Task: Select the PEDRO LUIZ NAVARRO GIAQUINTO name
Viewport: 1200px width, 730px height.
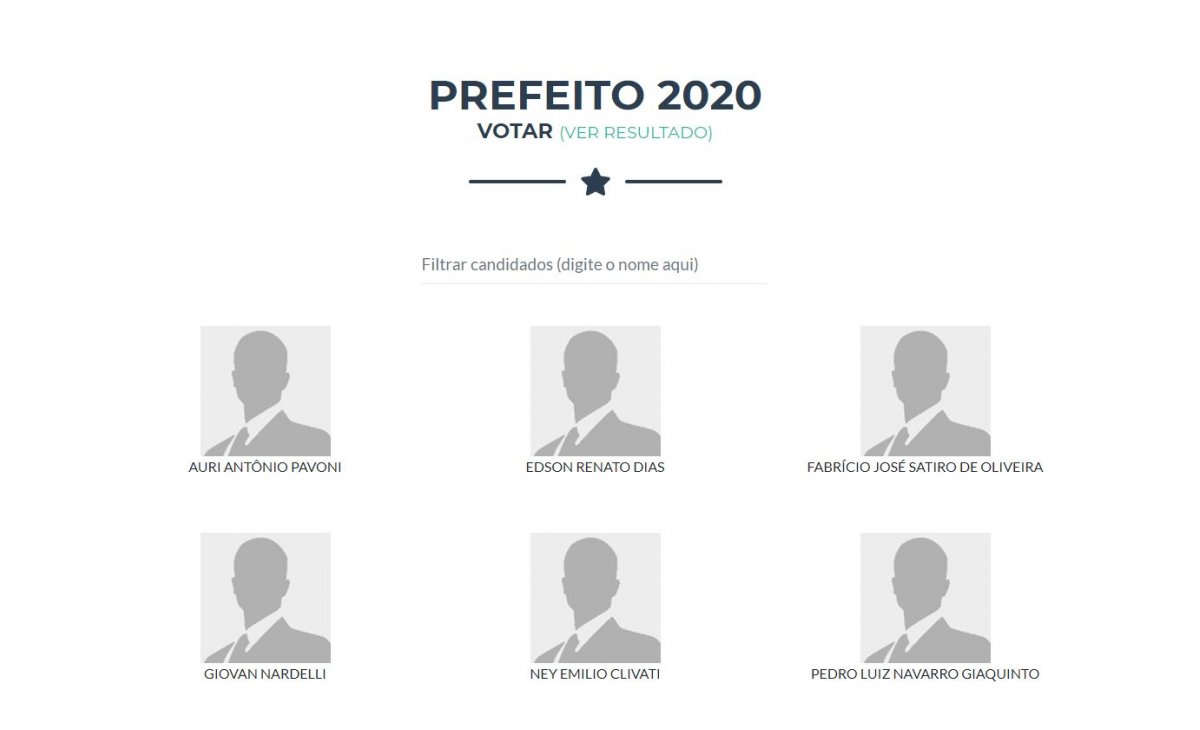Action: tap(925, 674)
